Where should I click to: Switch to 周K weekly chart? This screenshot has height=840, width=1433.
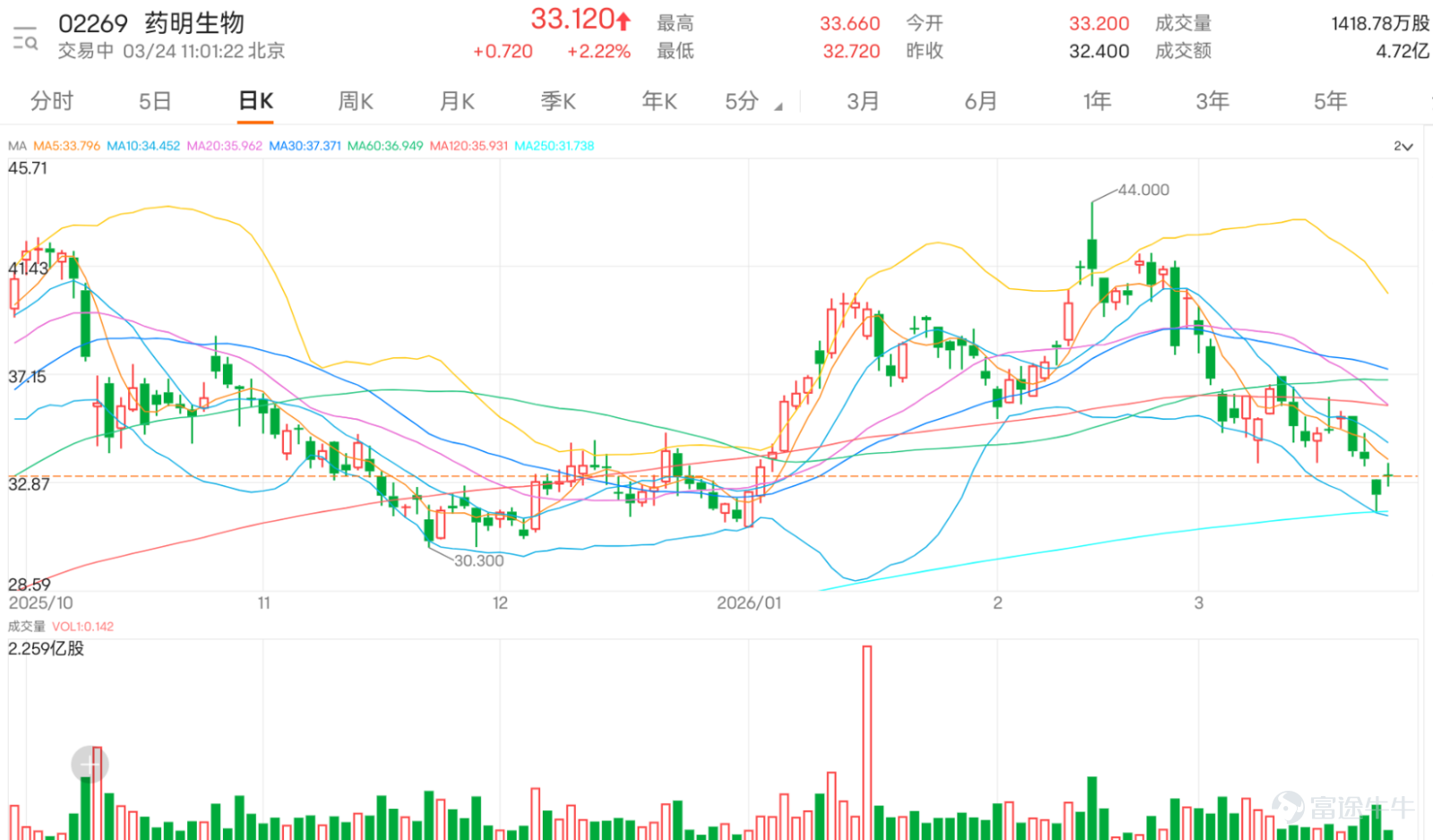click(x=356, y=101)
